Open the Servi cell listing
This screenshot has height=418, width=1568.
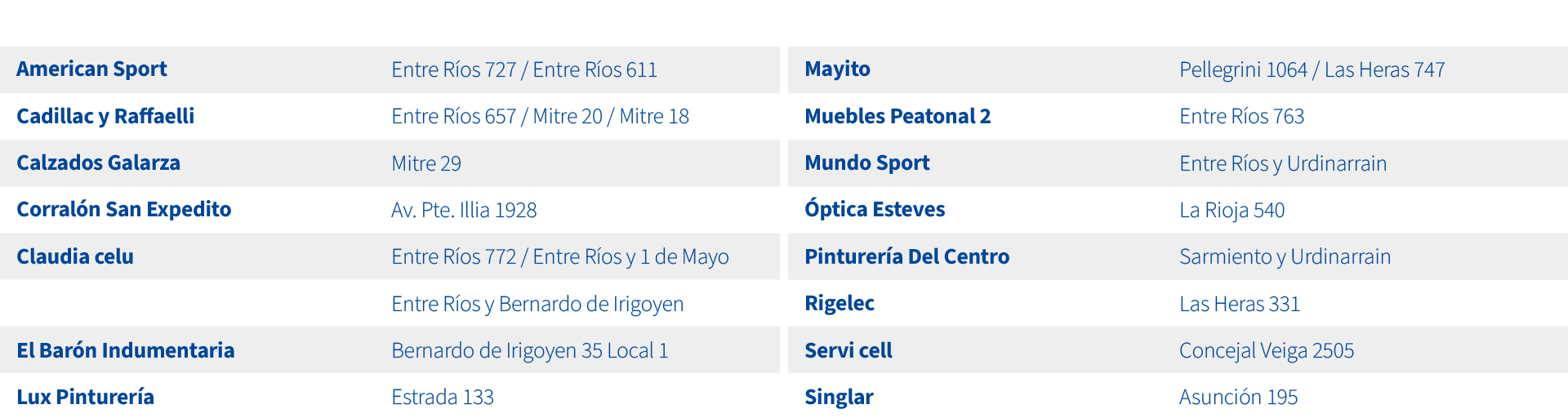point(848,350)
